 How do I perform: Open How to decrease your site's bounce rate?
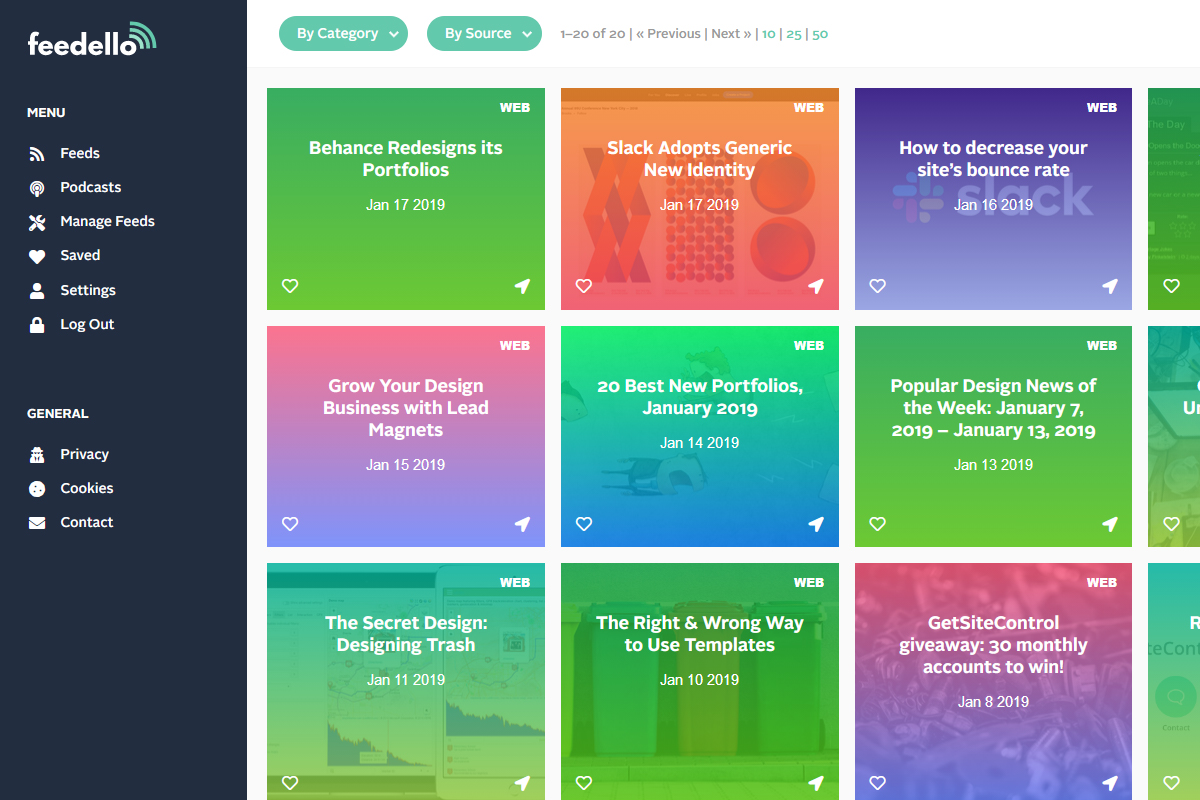click(x=993, y=159)
